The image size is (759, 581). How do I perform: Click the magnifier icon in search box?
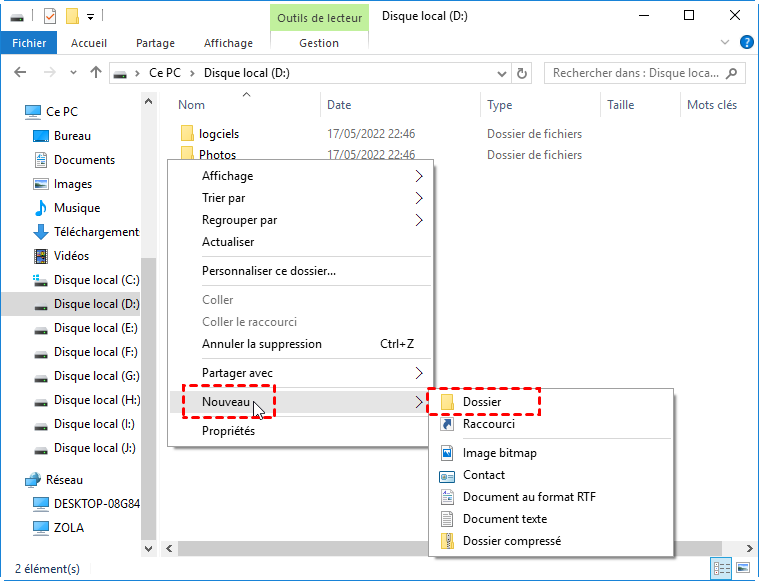pyautogui.click(x=733, y=73)
